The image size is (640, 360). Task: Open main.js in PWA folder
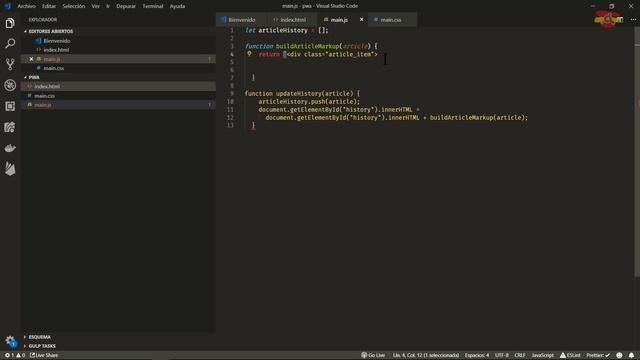pyautogui.click(x=43, y=105)
